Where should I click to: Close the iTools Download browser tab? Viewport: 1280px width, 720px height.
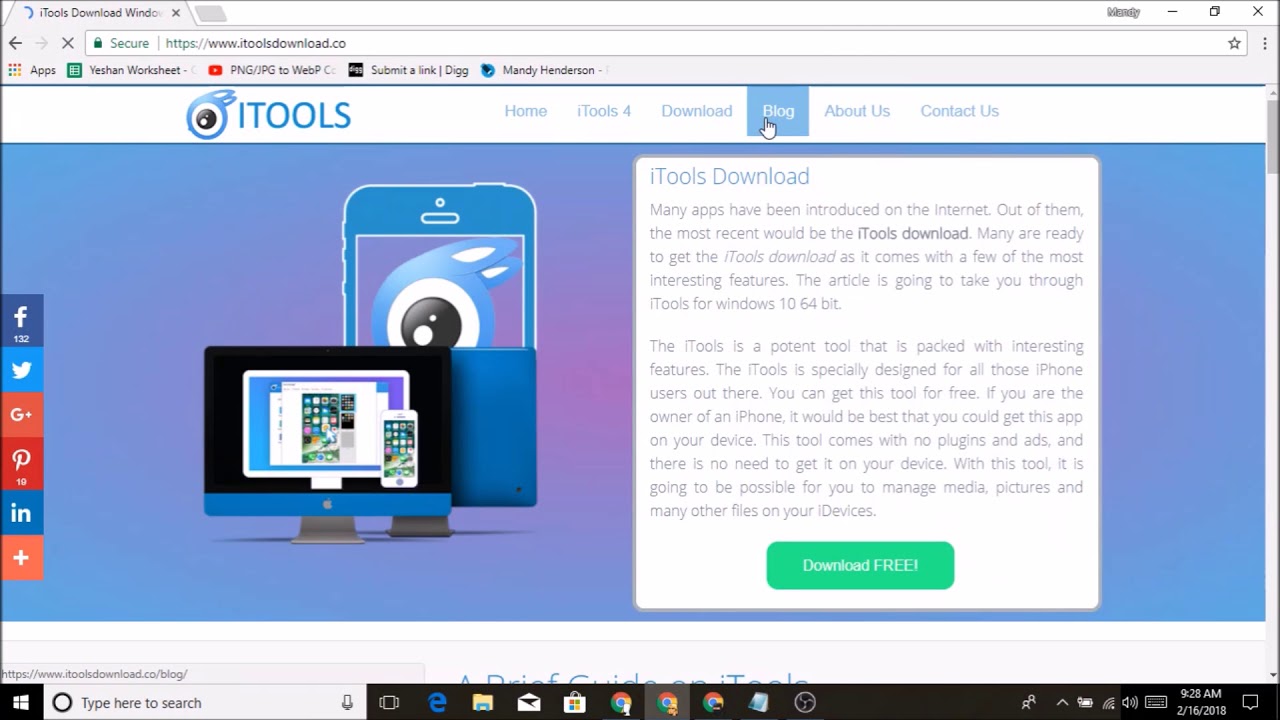coord(176,13)
